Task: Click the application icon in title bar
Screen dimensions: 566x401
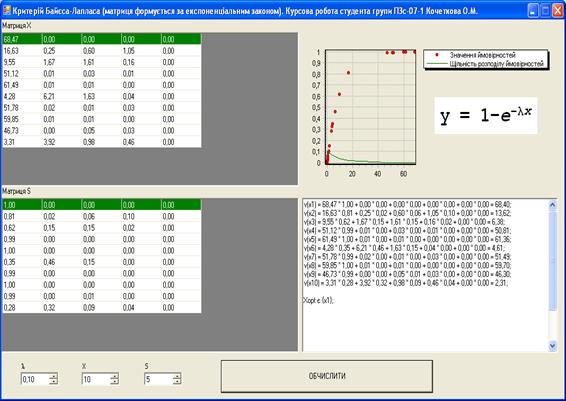Action: point(6,10)
